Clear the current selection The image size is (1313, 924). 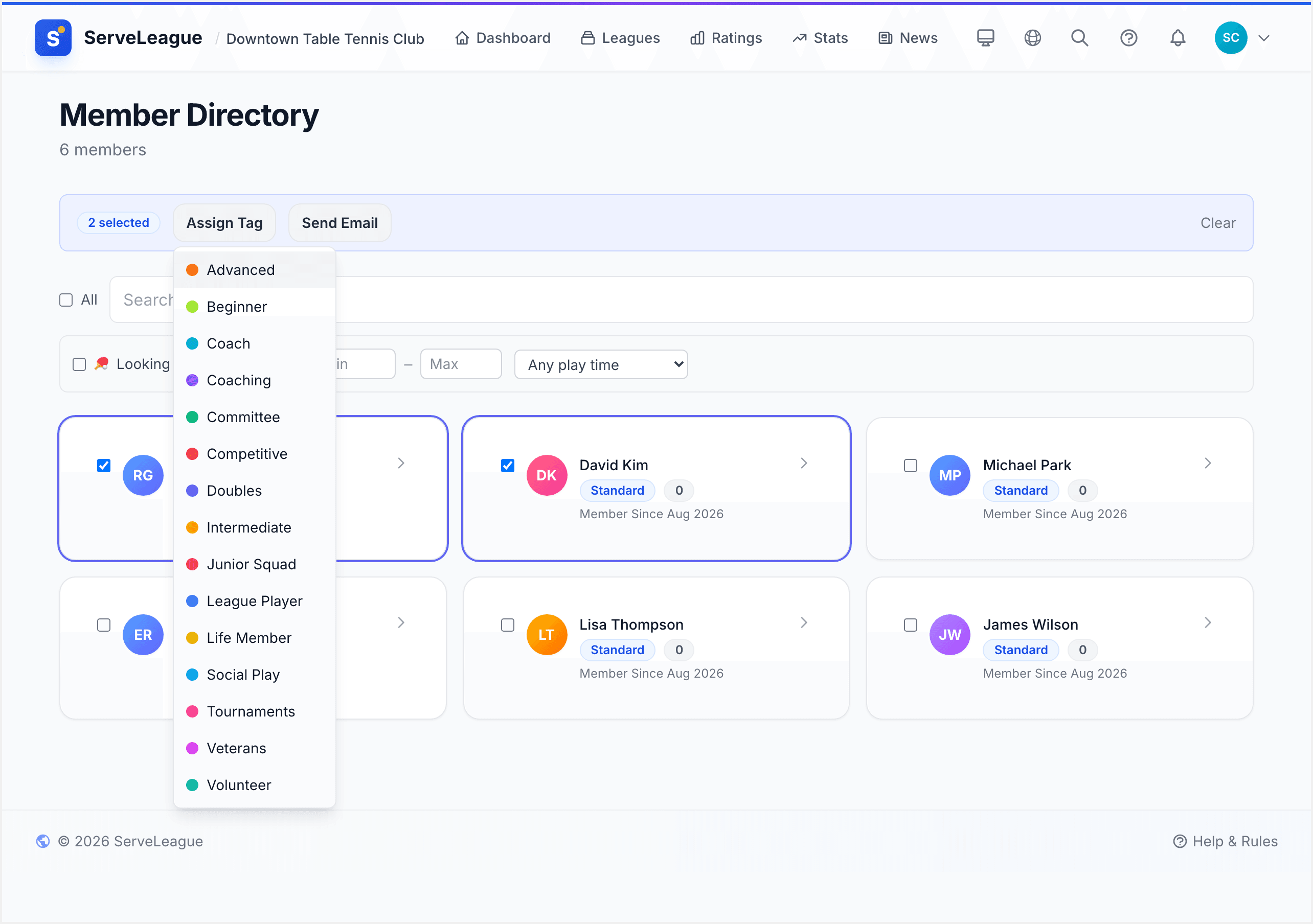(1218, 223)
